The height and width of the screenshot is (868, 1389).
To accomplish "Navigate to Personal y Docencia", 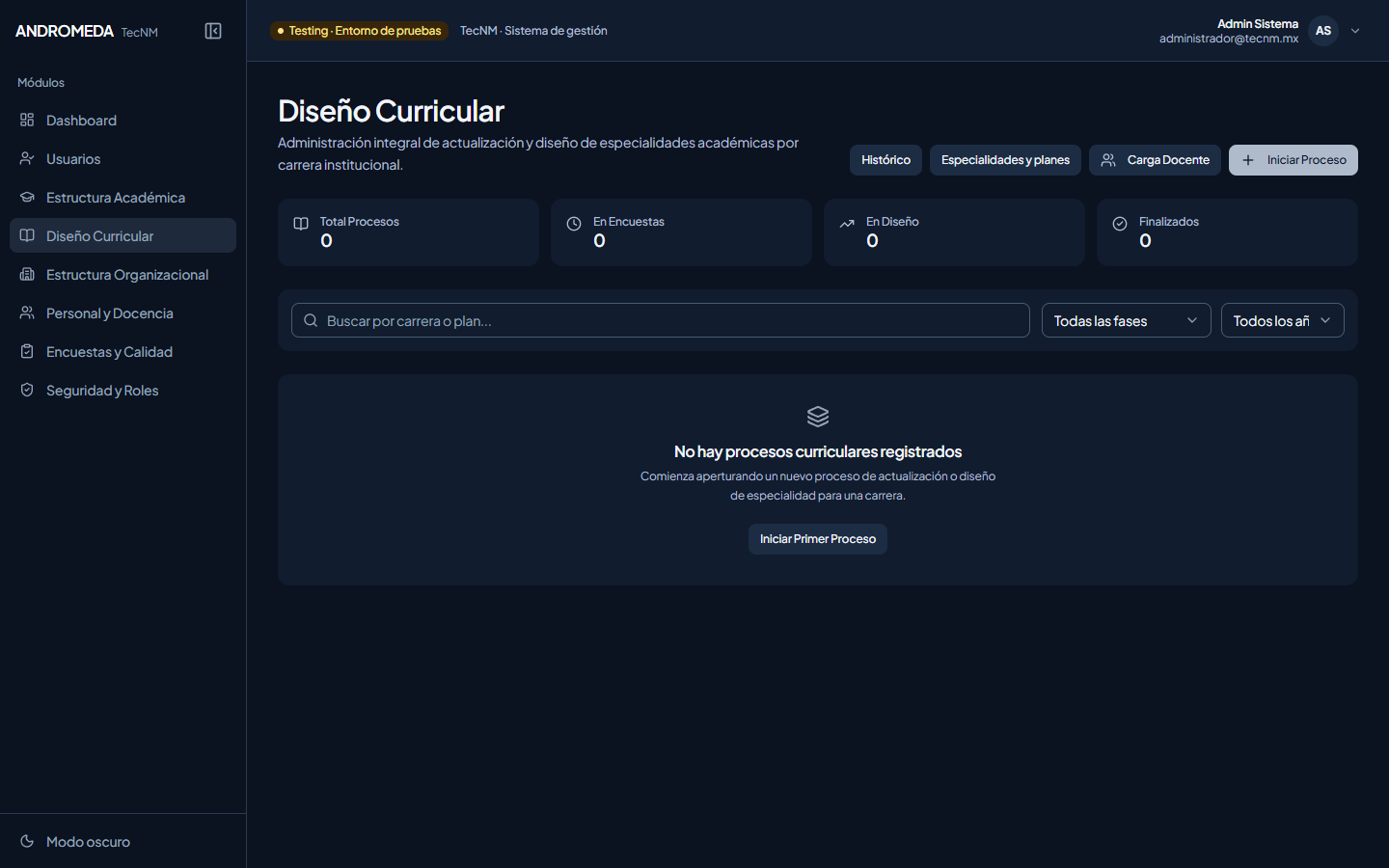I will (x=123, y=312).
